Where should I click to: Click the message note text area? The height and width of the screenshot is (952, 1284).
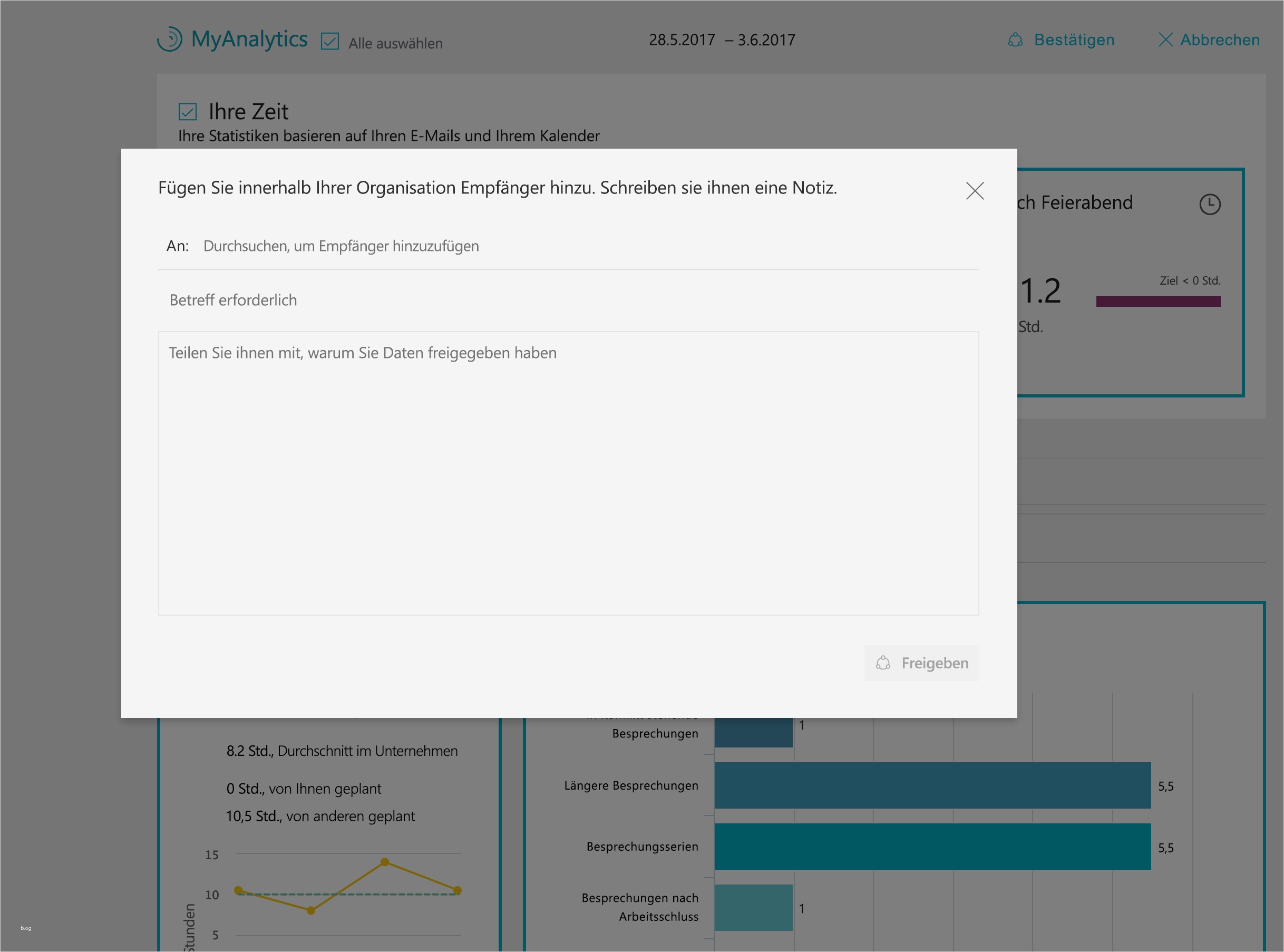[x=568, y=472]
